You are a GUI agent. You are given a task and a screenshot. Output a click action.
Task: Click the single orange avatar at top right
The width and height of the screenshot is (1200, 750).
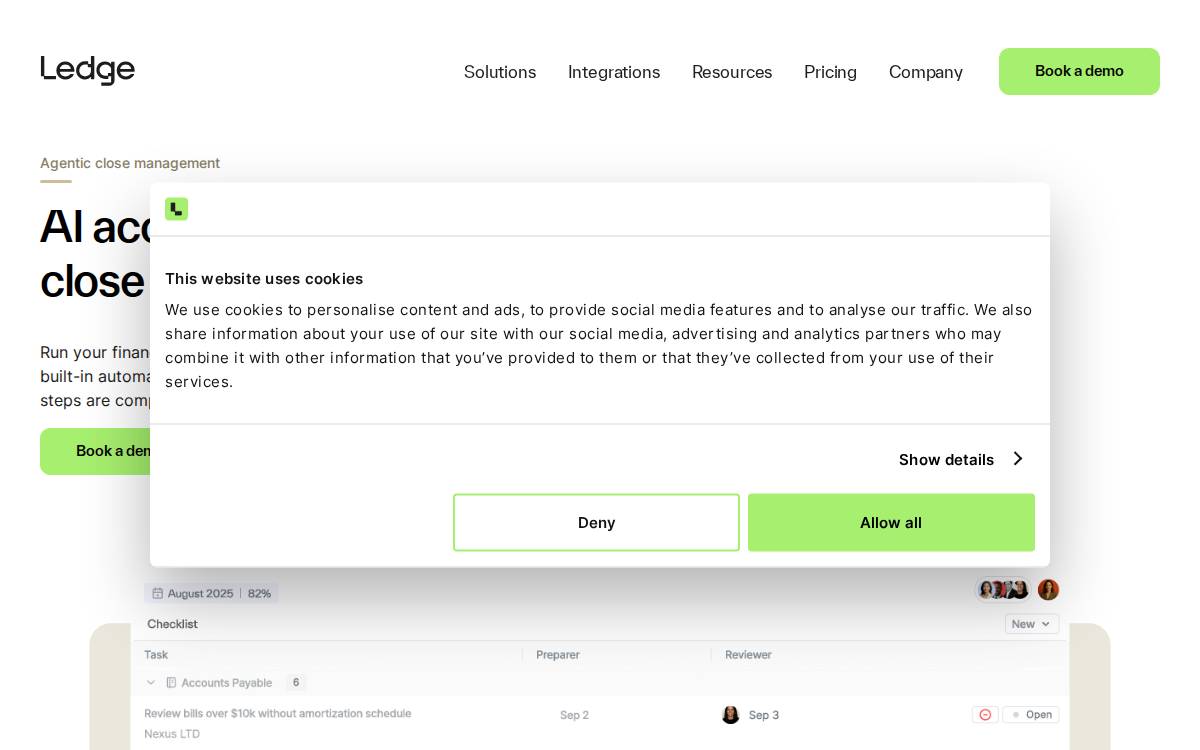click(1048, 590)
